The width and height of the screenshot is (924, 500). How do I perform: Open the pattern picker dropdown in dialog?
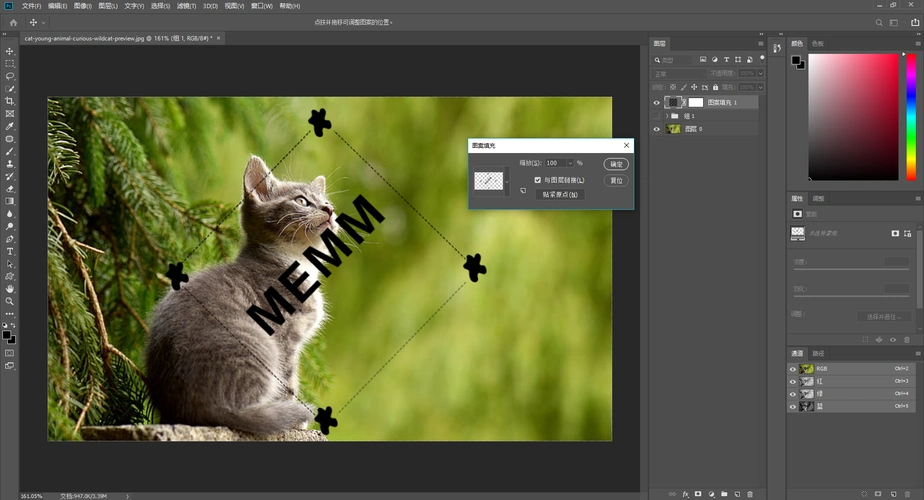(x=507, y=181)
